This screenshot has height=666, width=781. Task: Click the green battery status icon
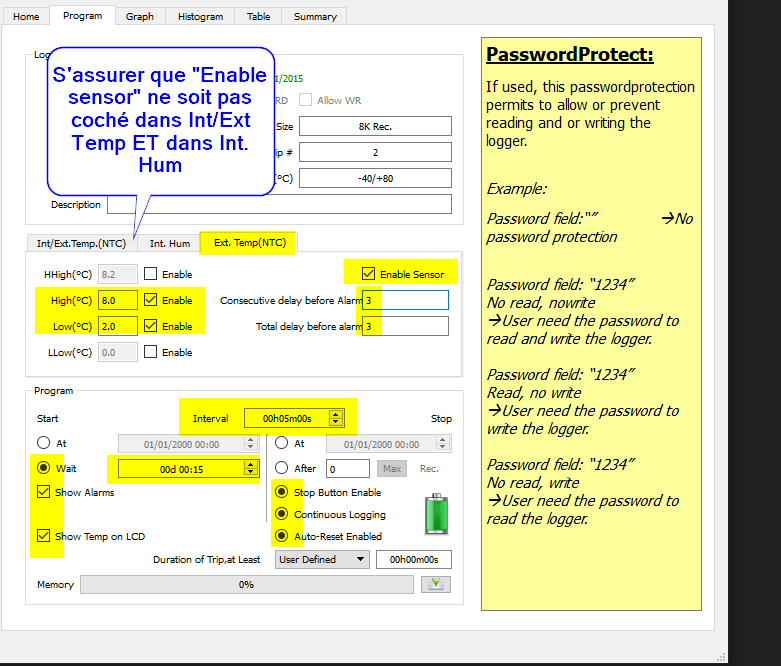coord(436,514)
